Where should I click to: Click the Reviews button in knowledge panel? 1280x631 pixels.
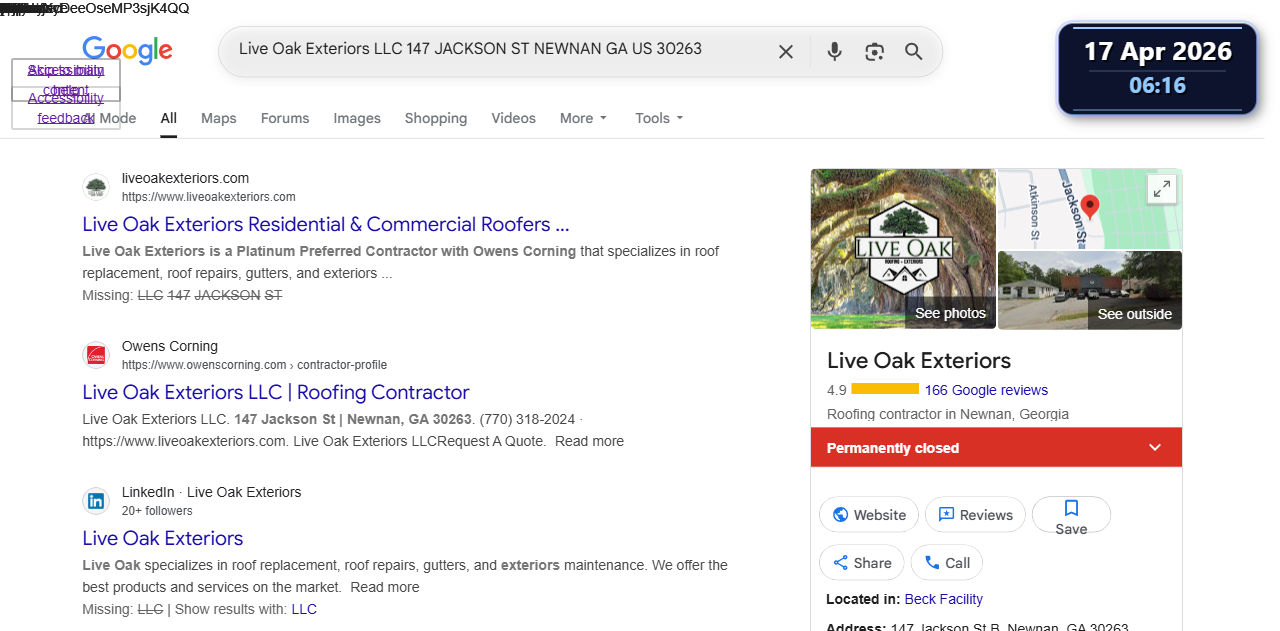[x=975, y=515]
